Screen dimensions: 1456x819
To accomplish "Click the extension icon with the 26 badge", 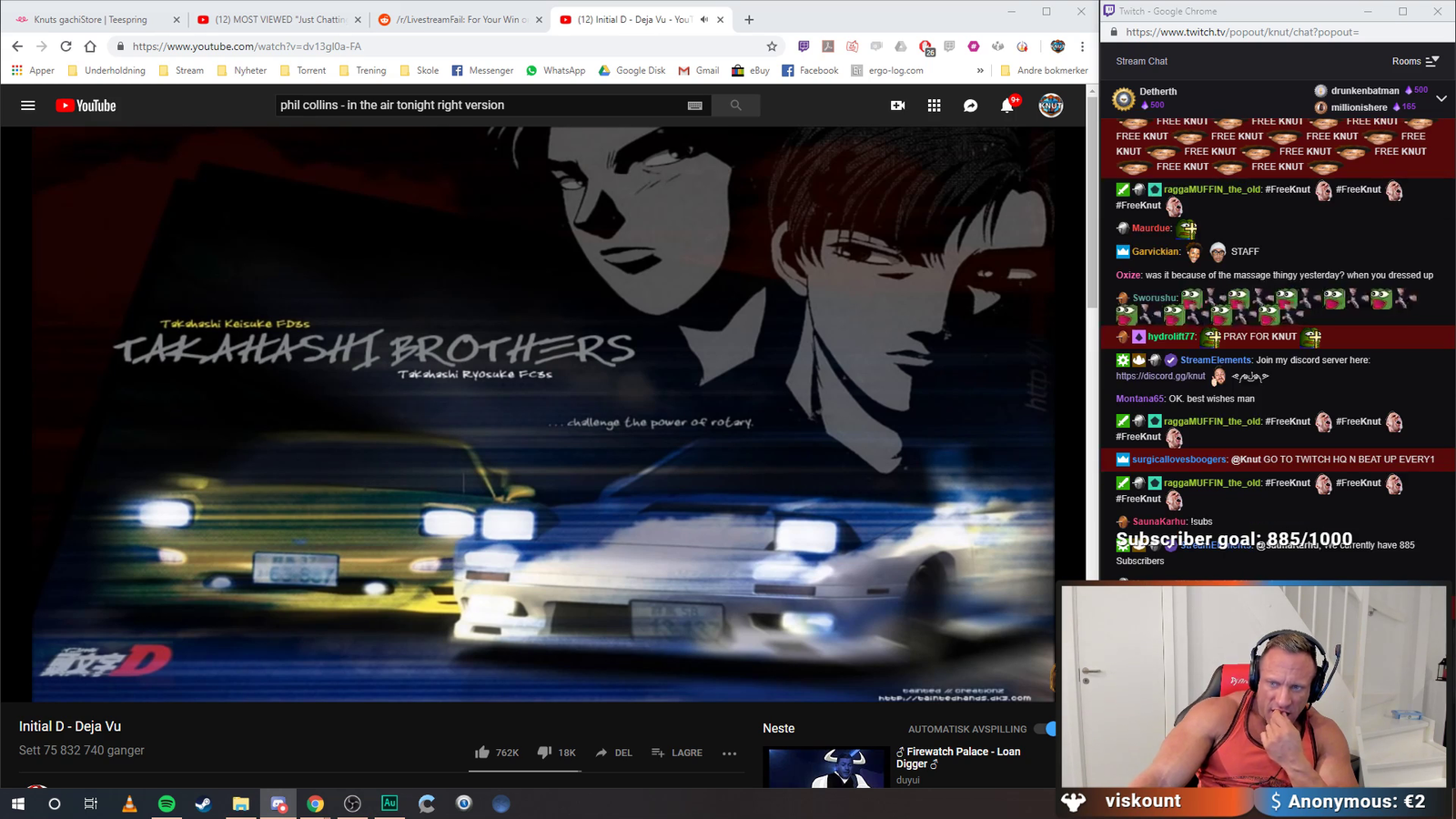I will (x=925, y=46).
